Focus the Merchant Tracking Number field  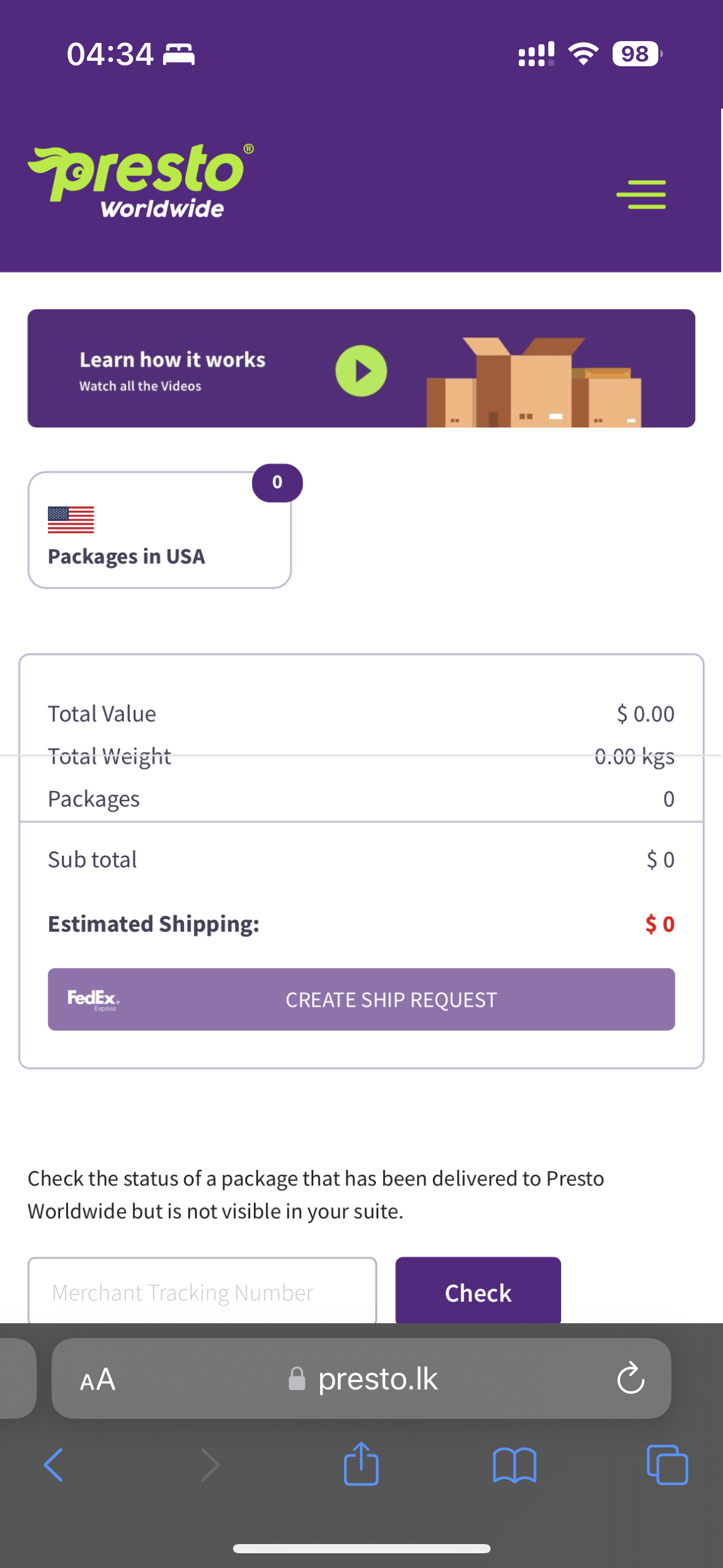pos(202,1291)
